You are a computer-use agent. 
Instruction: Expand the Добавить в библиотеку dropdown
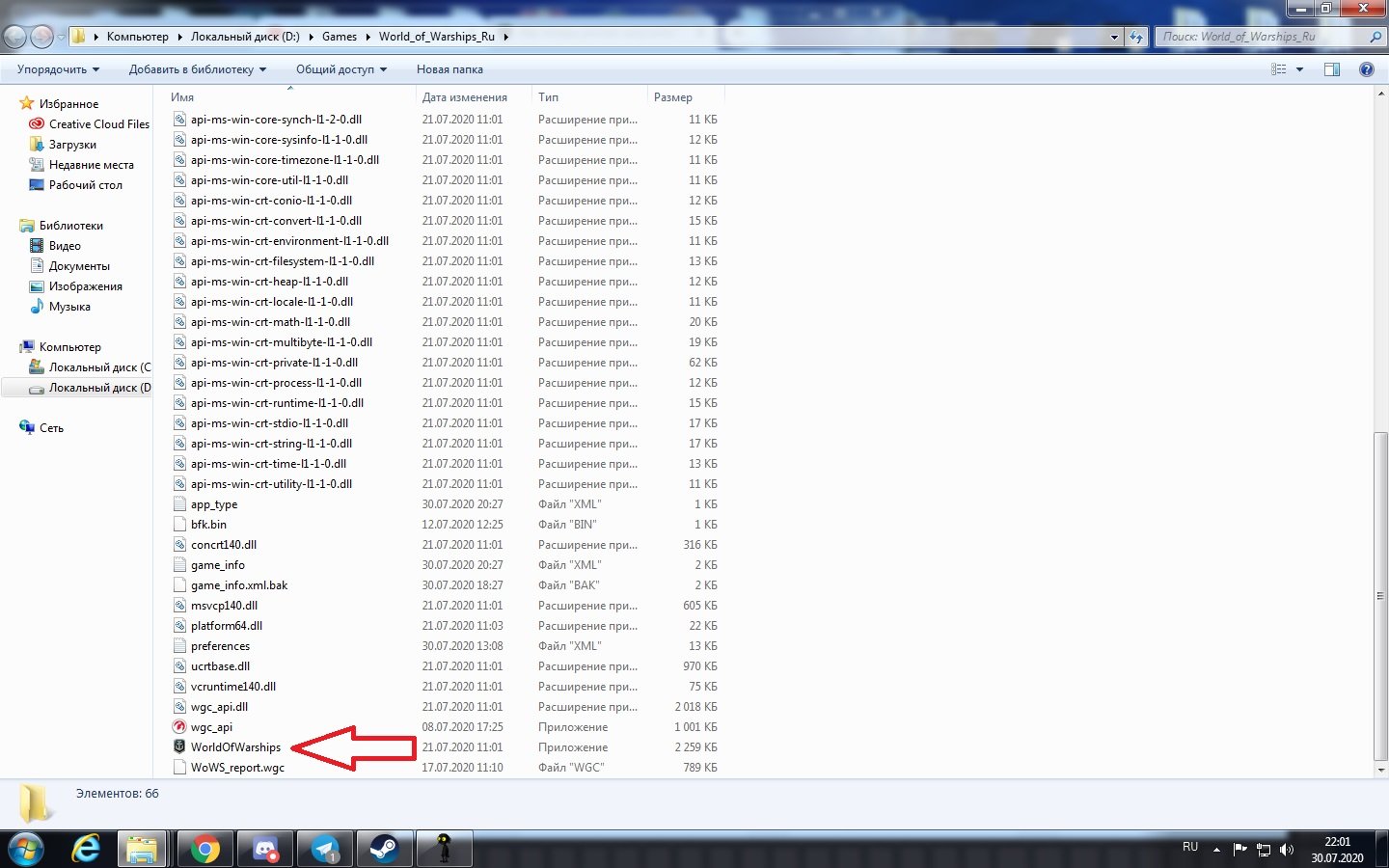[x=197, y=69]
